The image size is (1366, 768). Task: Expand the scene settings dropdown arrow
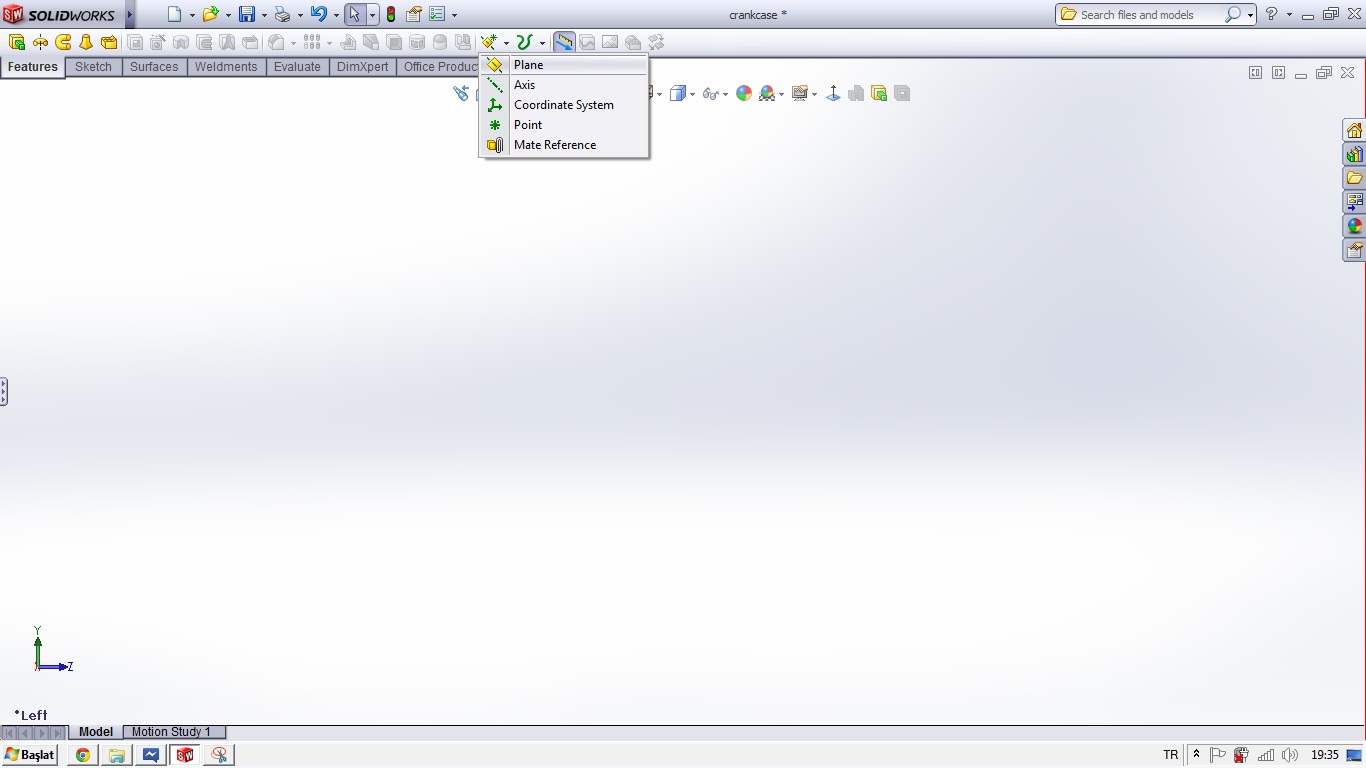pyautogui.click(x=781, y=93)
